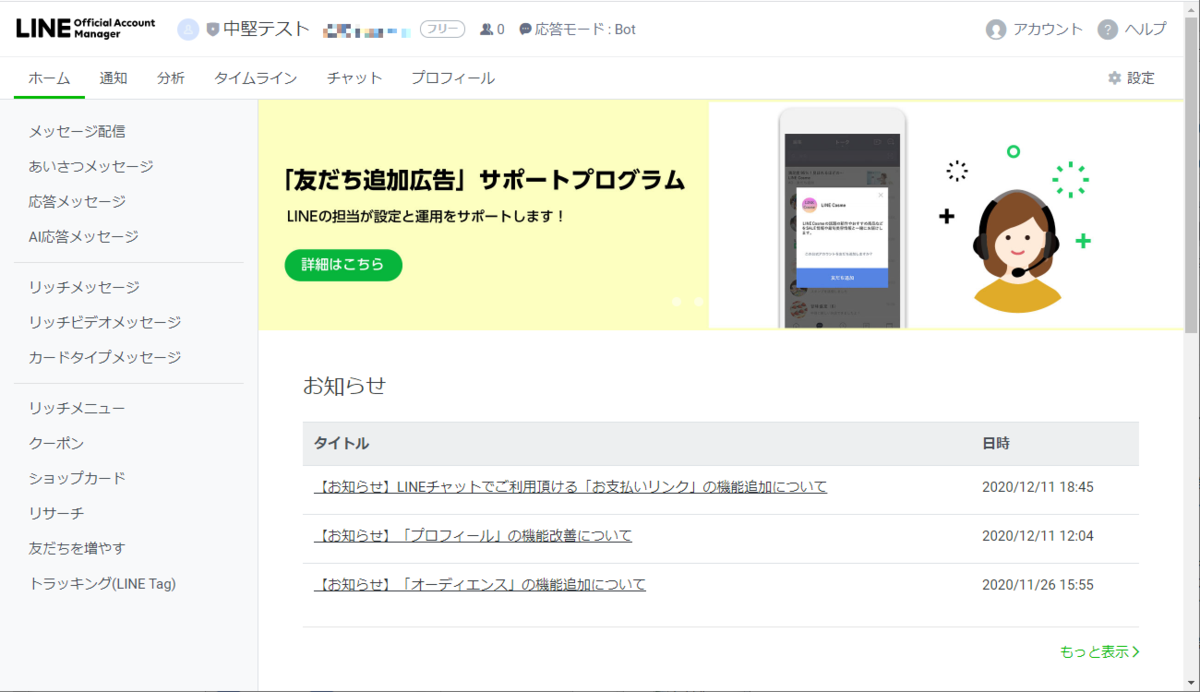
Task: Click the 中堅テスト account name
Action: (x=266, y=29)
